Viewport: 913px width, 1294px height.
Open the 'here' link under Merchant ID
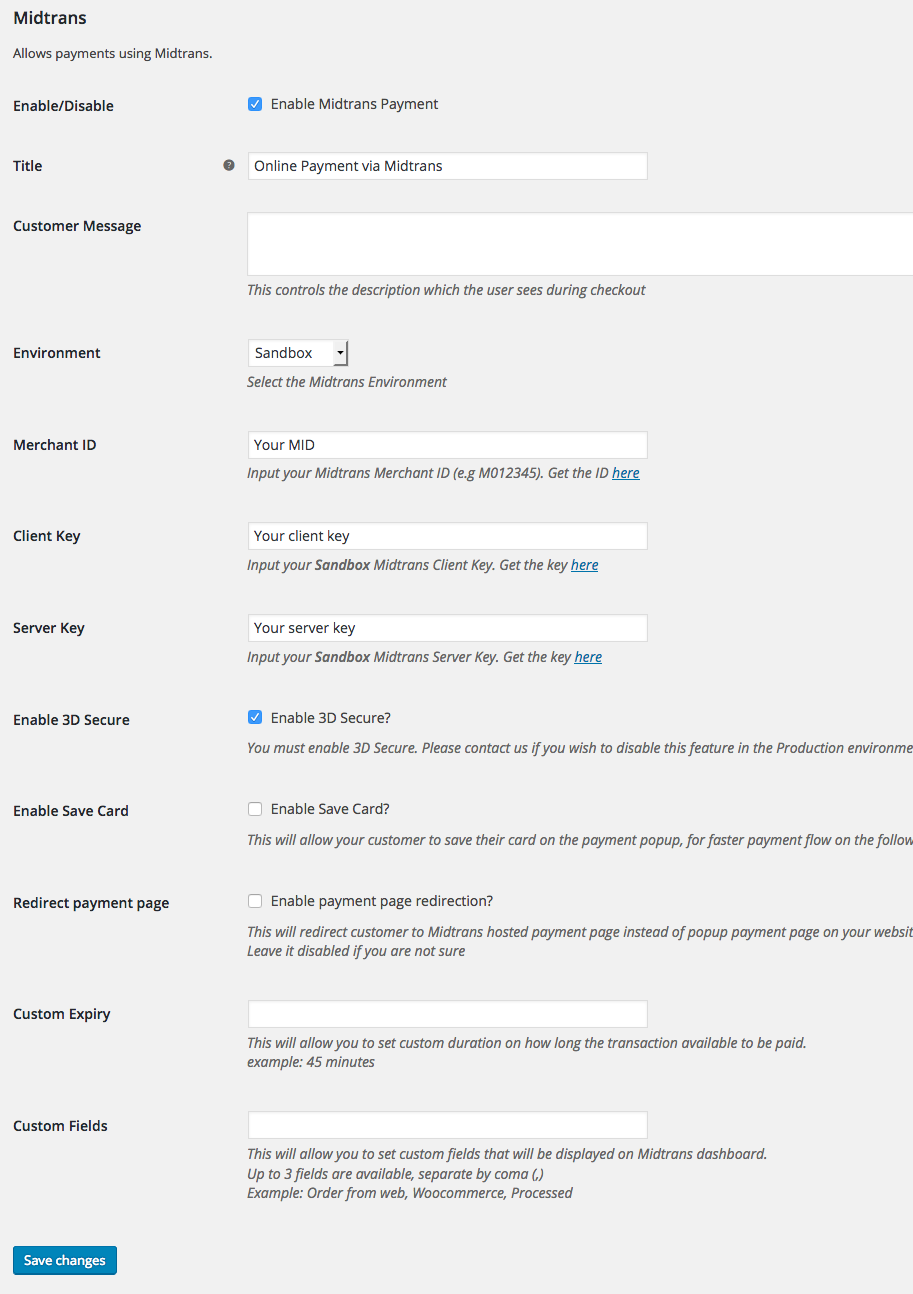[626, 473]
